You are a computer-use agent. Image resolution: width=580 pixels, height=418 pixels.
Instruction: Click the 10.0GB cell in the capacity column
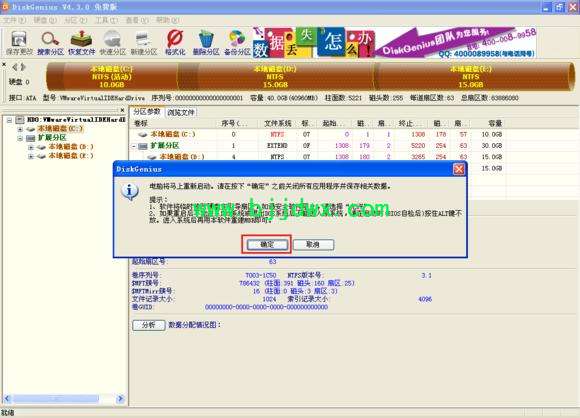click(492, 134)
